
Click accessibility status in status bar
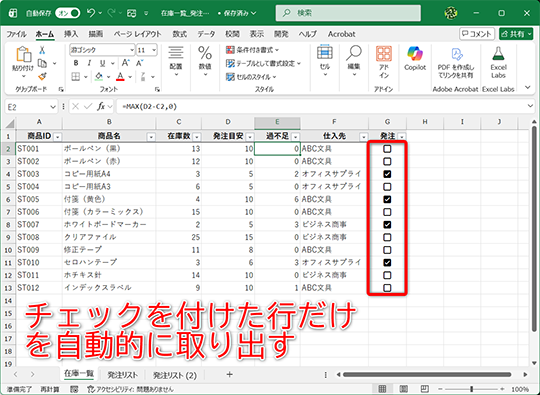tap(130, 389)
